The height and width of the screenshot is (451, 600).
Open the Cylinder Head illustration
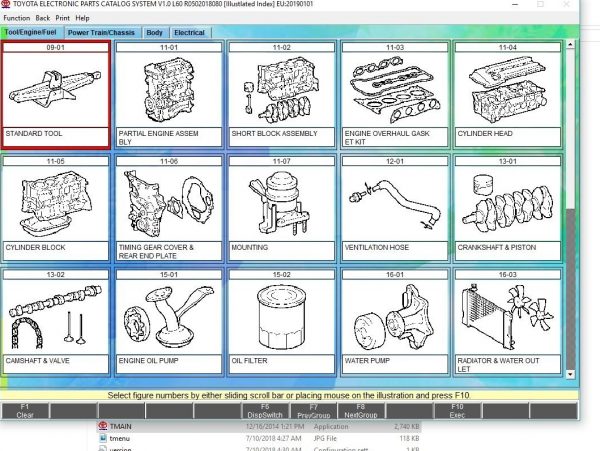[508, 90]
